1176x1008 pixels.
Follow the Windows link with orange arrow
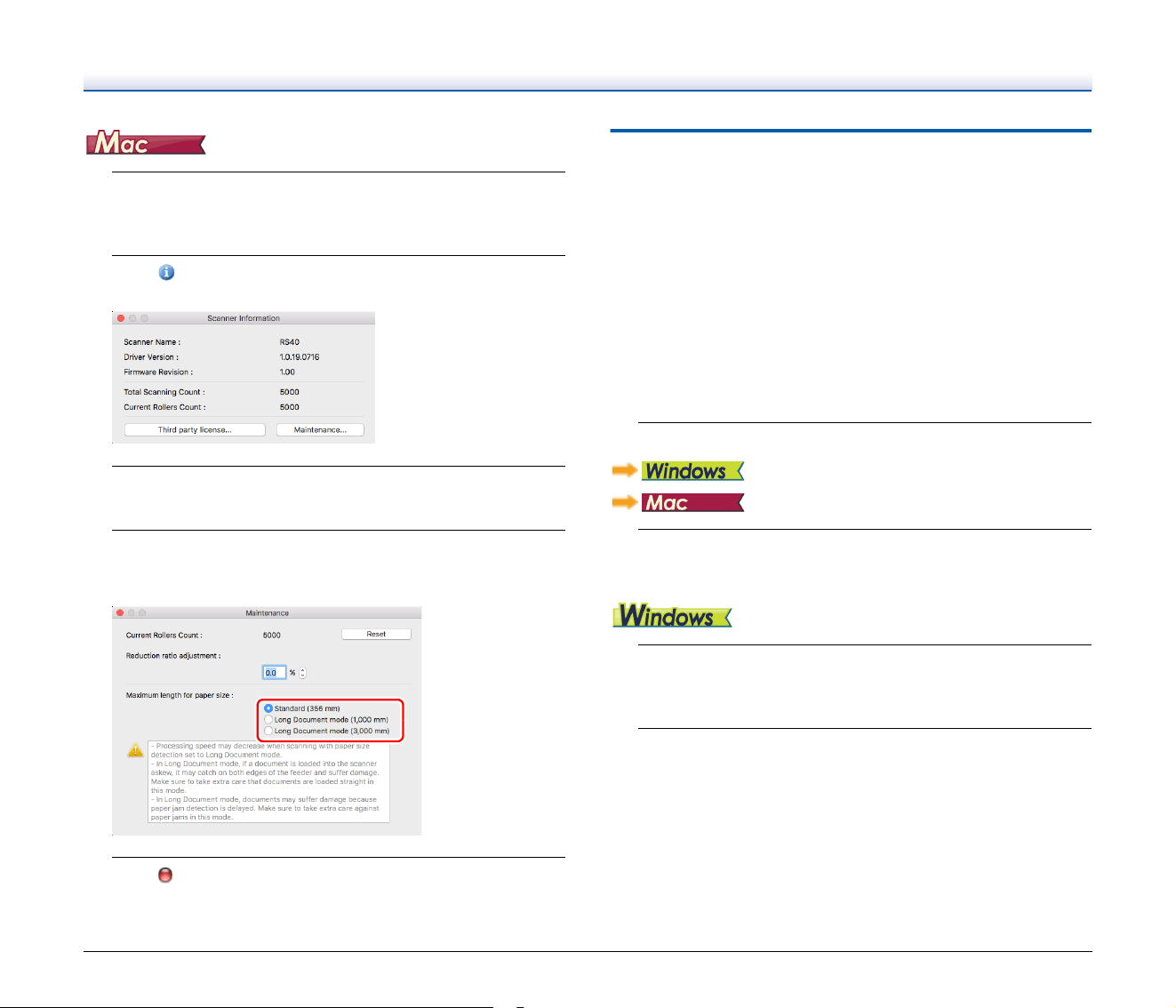point(678,470)
